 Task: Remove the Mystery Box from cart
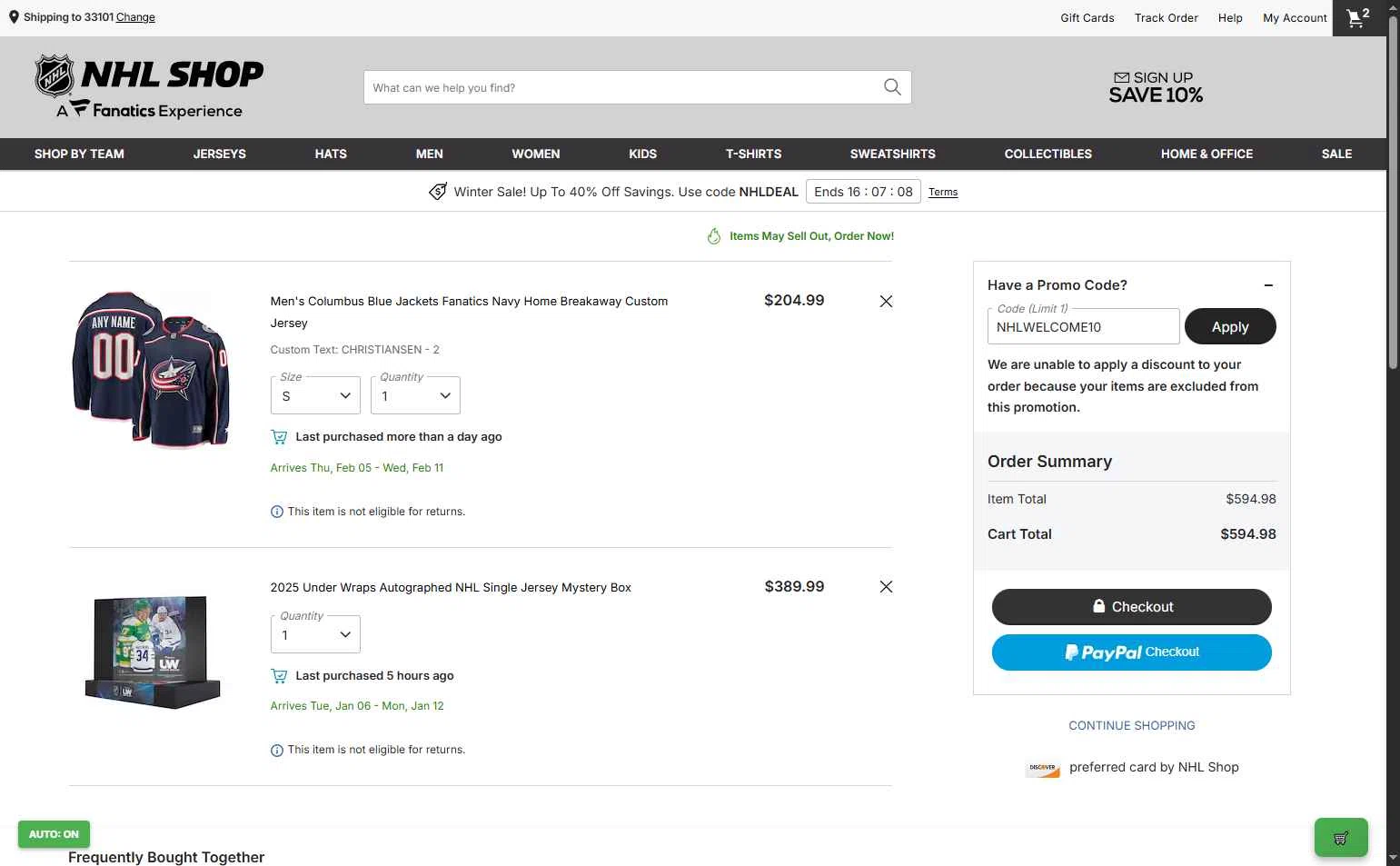coord(886,587)
